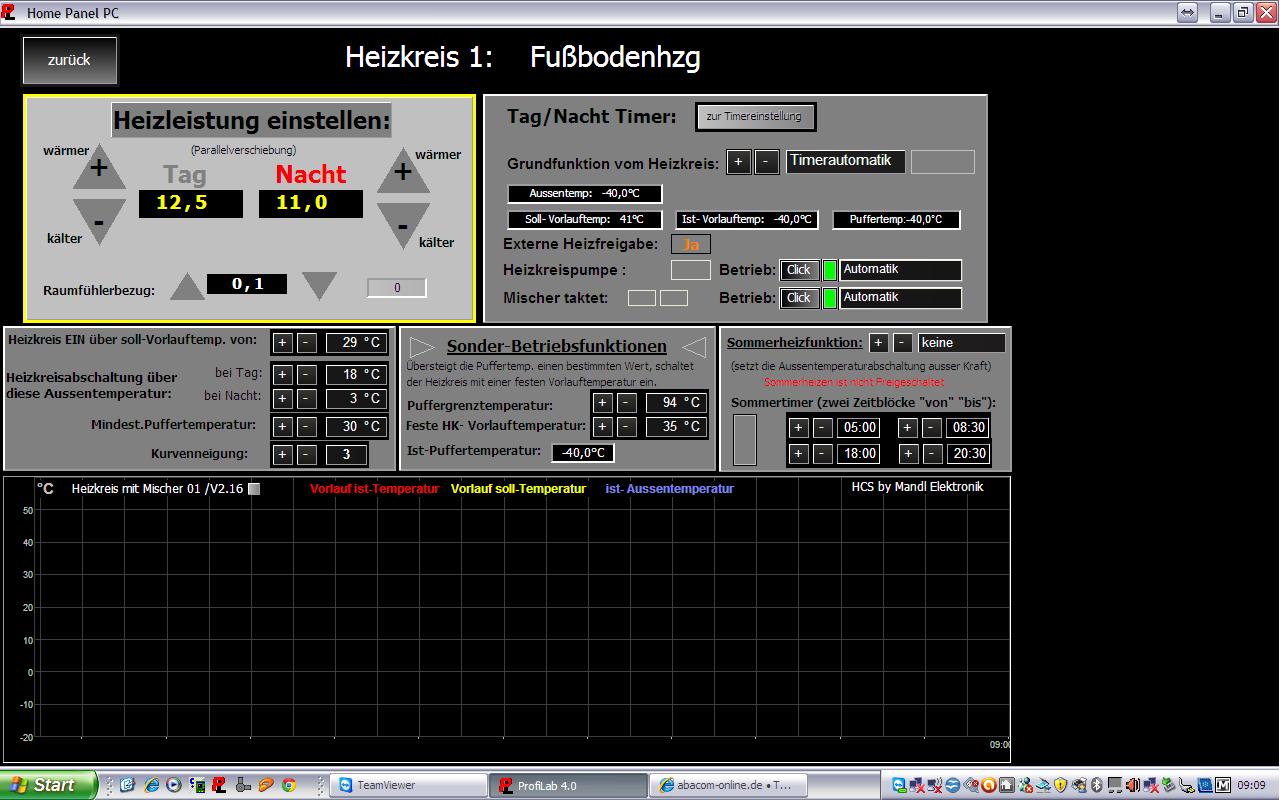Click the M icon next to the clock

(x=1223, y=785)
